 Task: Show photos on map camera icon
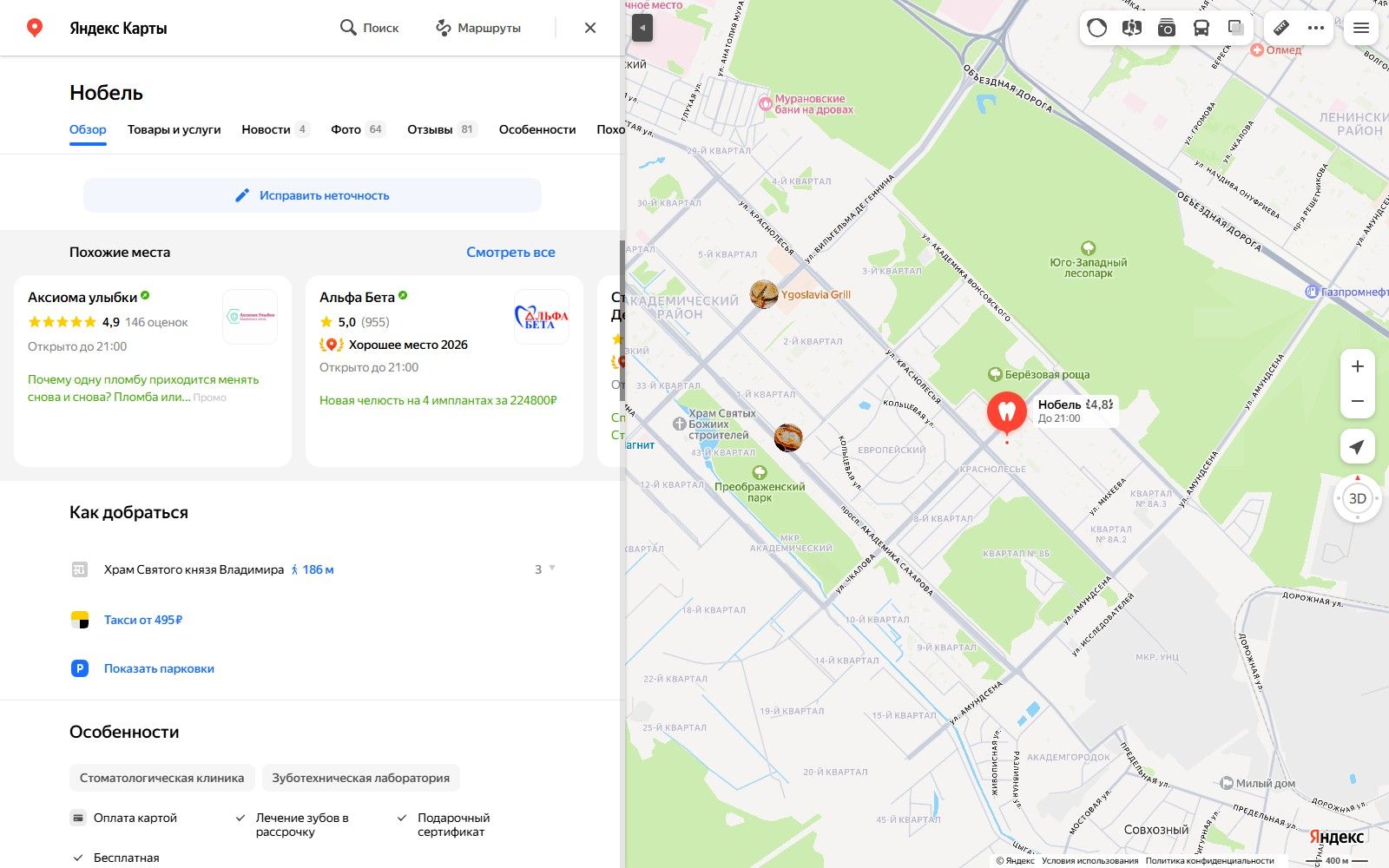1166,28
